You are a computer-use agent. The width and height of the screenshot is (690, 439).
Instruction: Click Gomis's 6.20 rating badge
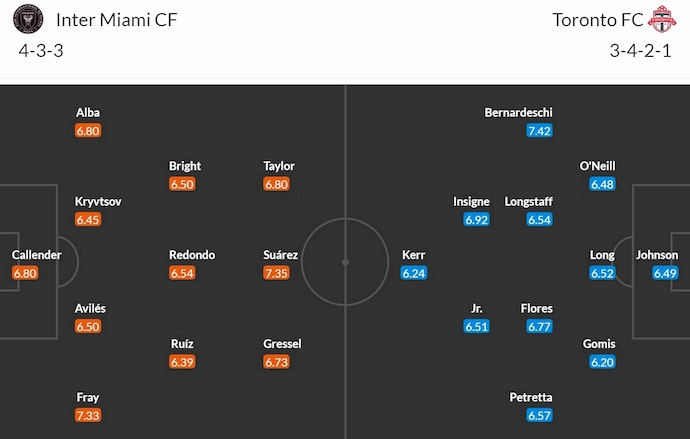(x=602, y=361)
